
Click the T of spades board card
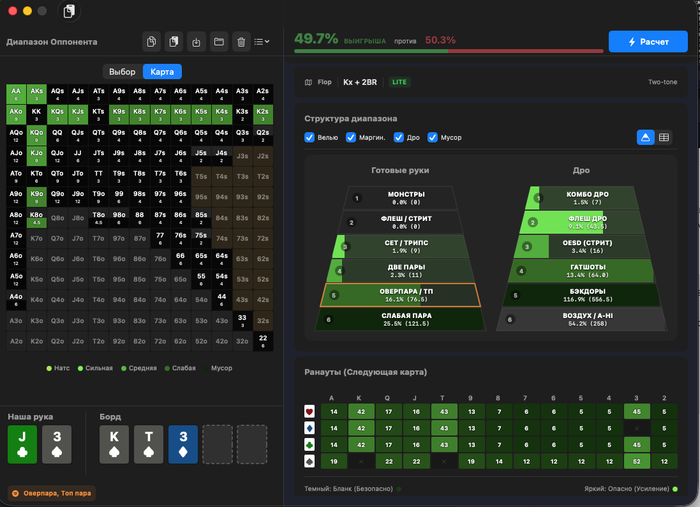pyautogui.click(x=149, y=444)
